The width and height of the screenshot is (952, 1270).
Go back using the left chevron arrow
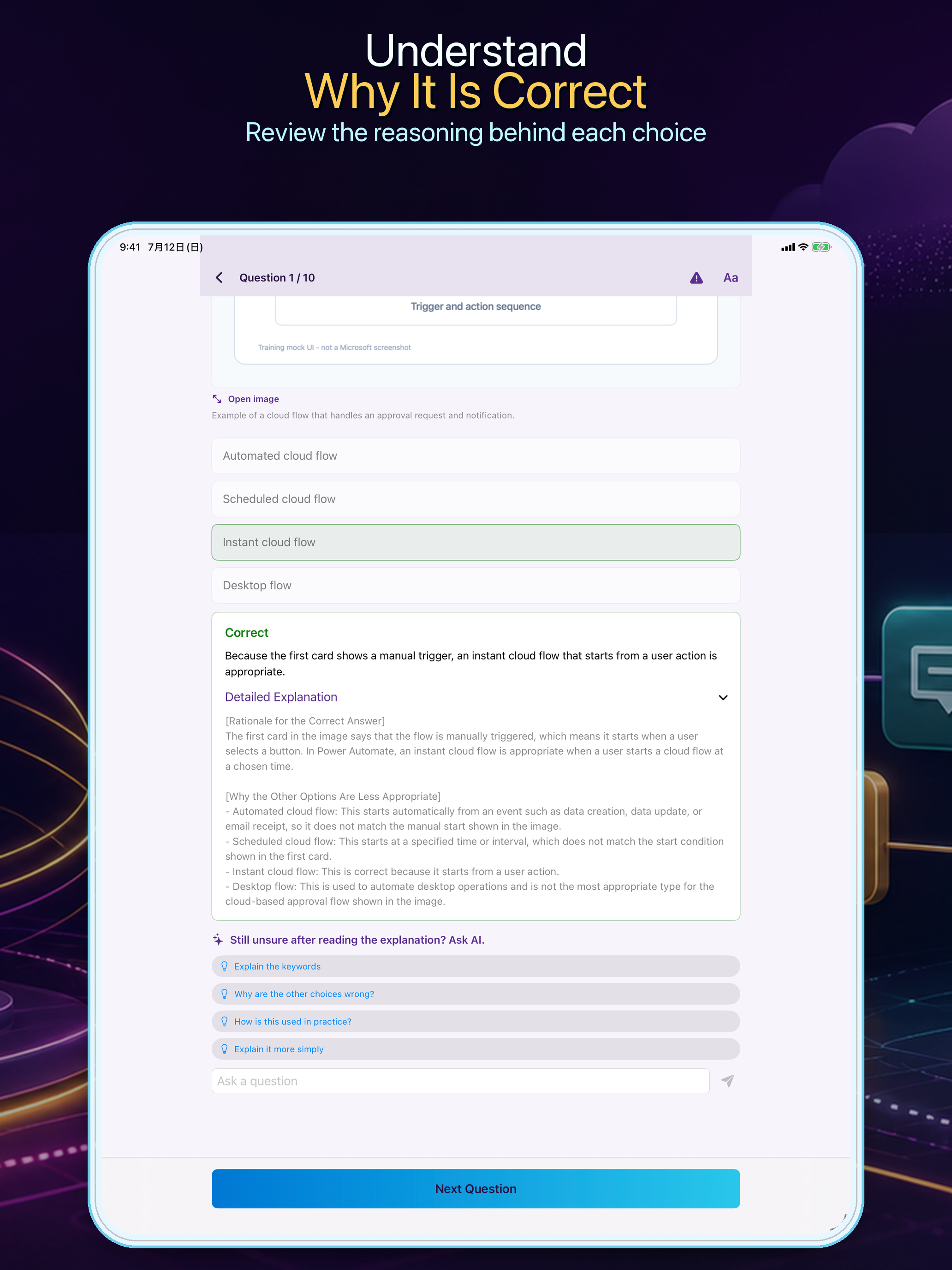[219, 278]
